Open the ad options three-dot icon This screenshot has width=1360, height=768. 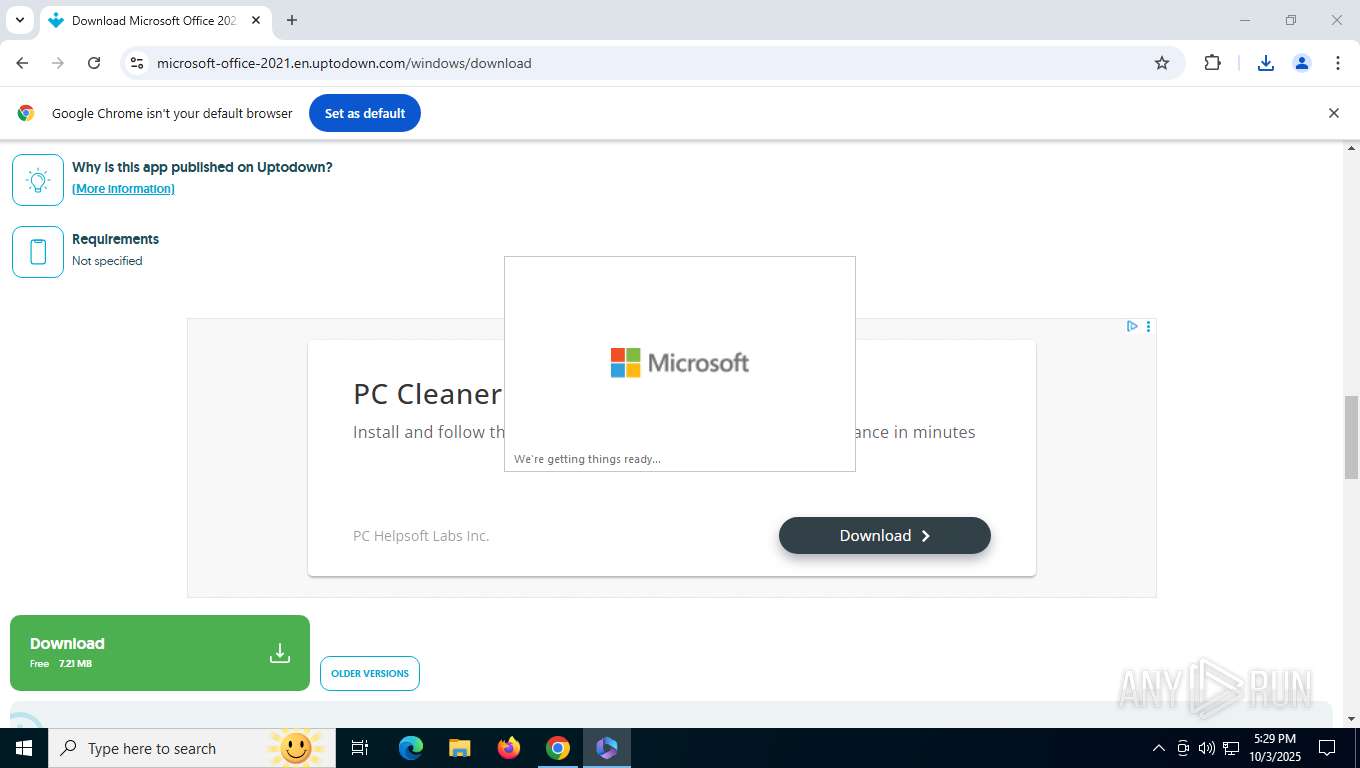coord(1148,326)
